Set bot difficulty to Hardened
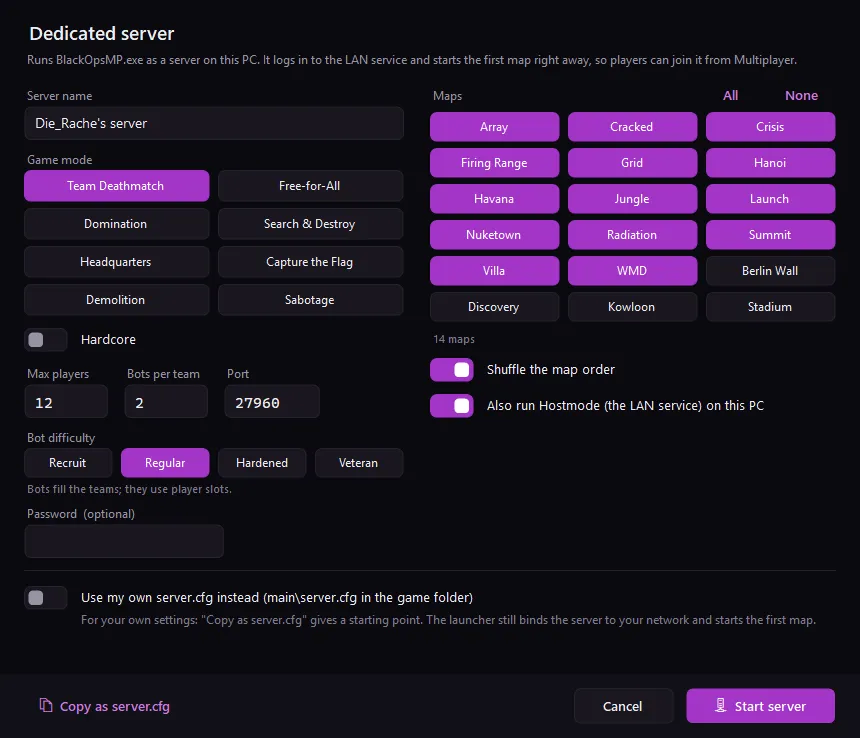The height and width of the screenshot is (738, 860). [262, 463]
